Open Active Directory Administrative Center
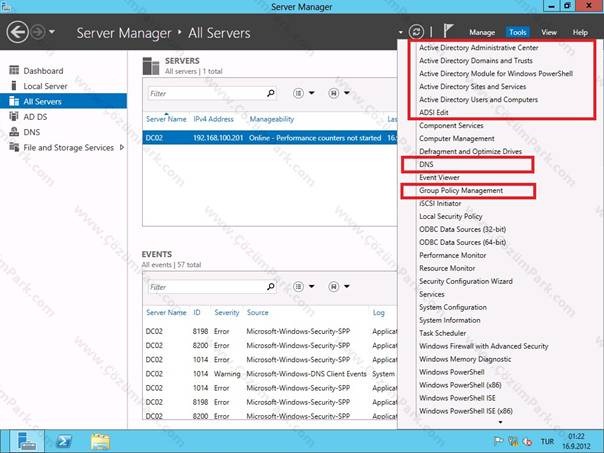The image size is (604, 453). point(478,48)
